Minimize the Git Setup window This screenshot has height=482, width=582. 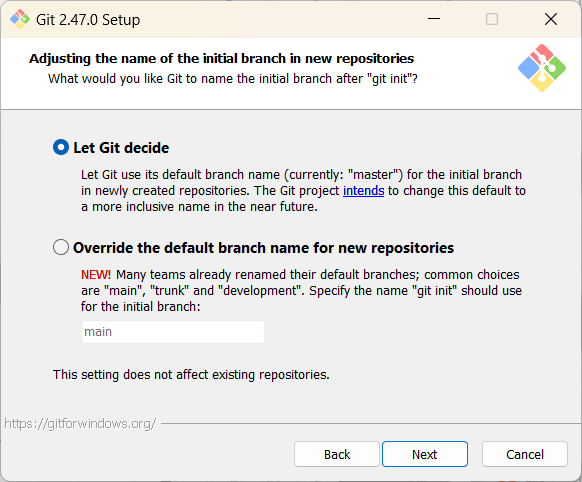coord(434,19)
